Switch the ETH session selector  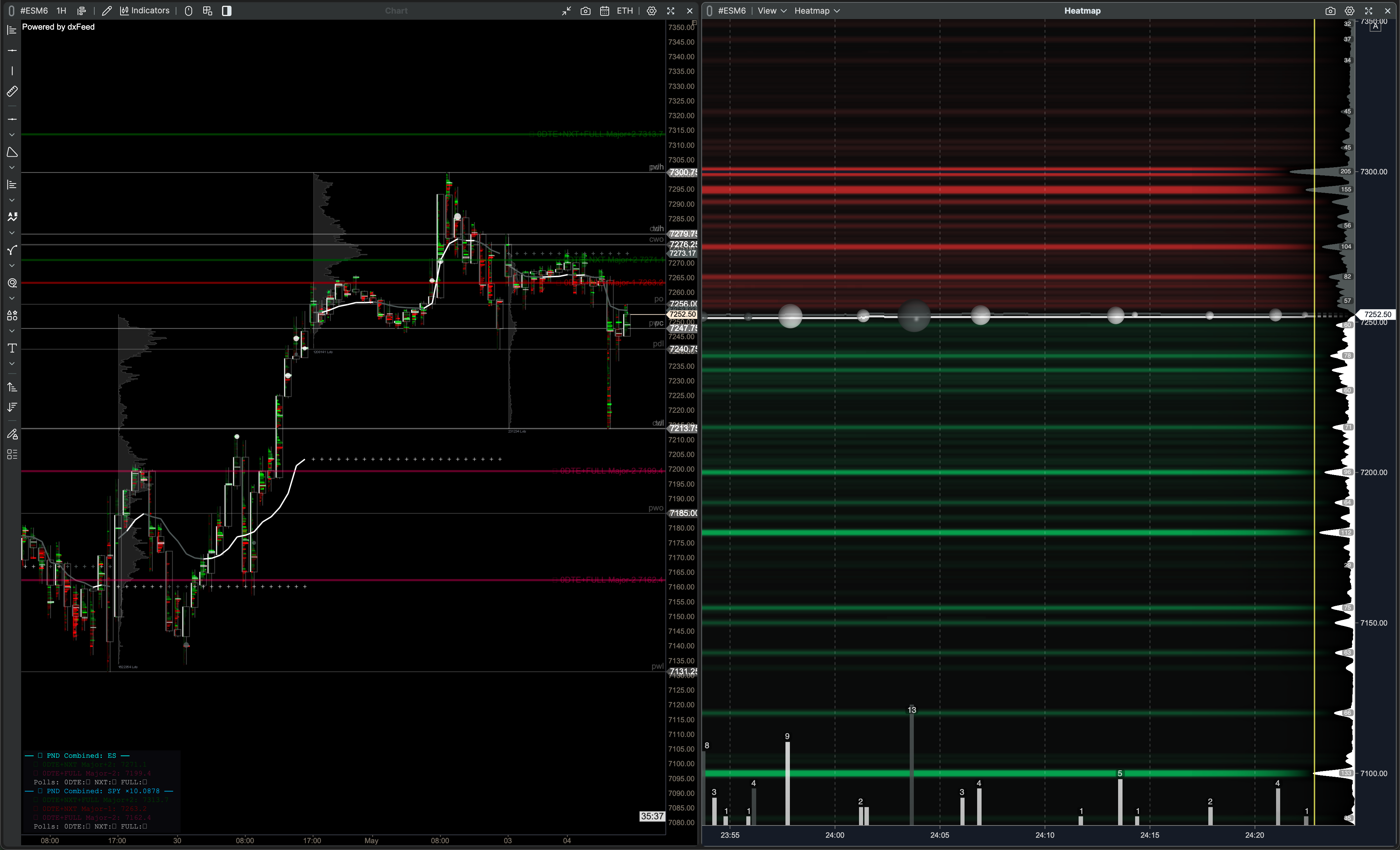coord(624,11)
